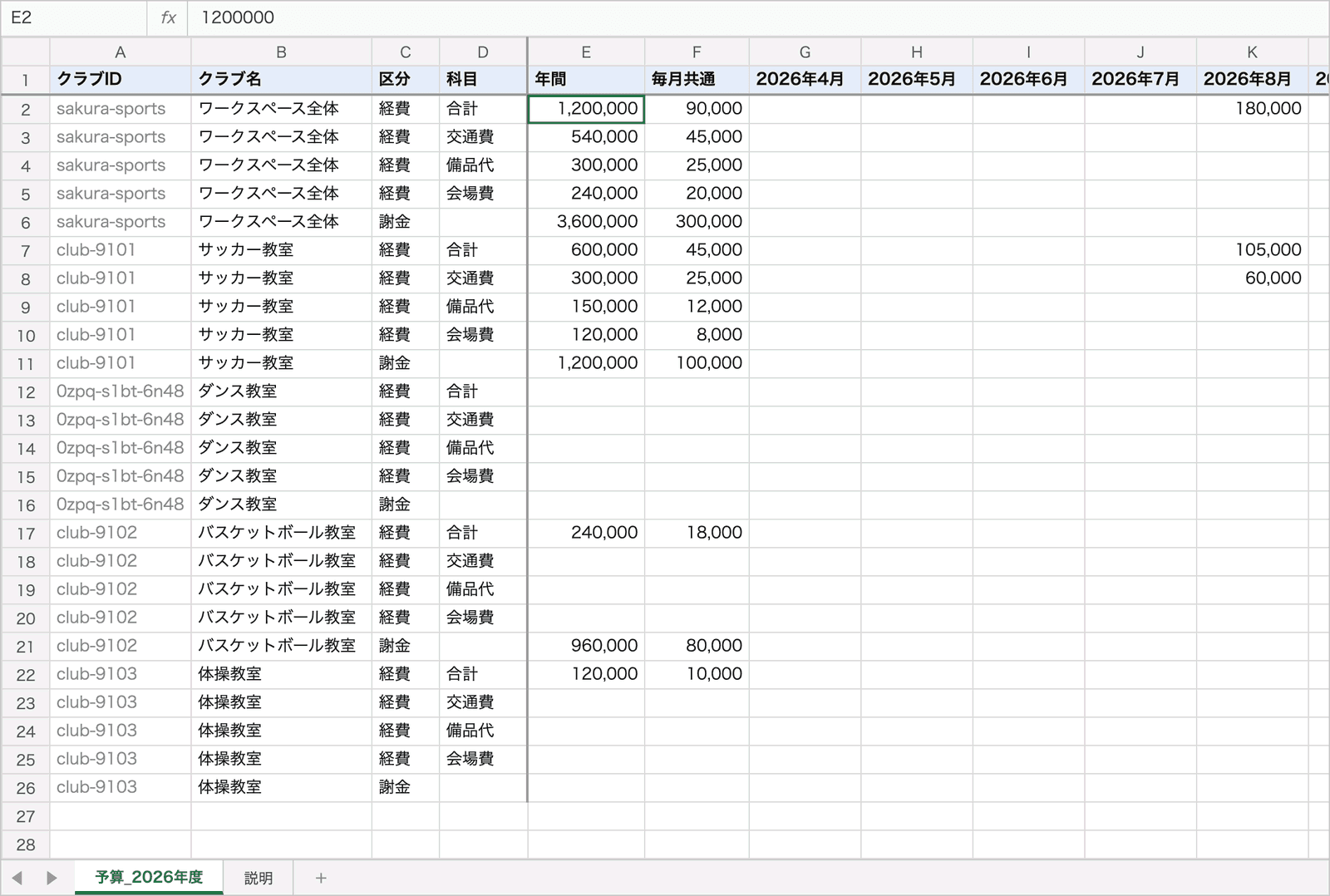The image size is (1330, 896).
Task: Add a new sheet with plus button
Action: (x=321, y=878)
